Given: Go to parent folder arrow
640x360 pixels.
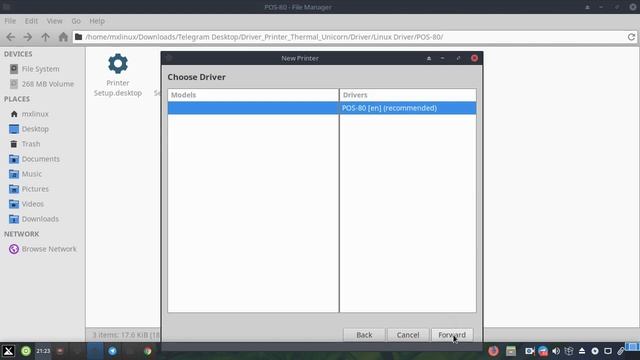Looking at the screenshot, I should point(45,37).
